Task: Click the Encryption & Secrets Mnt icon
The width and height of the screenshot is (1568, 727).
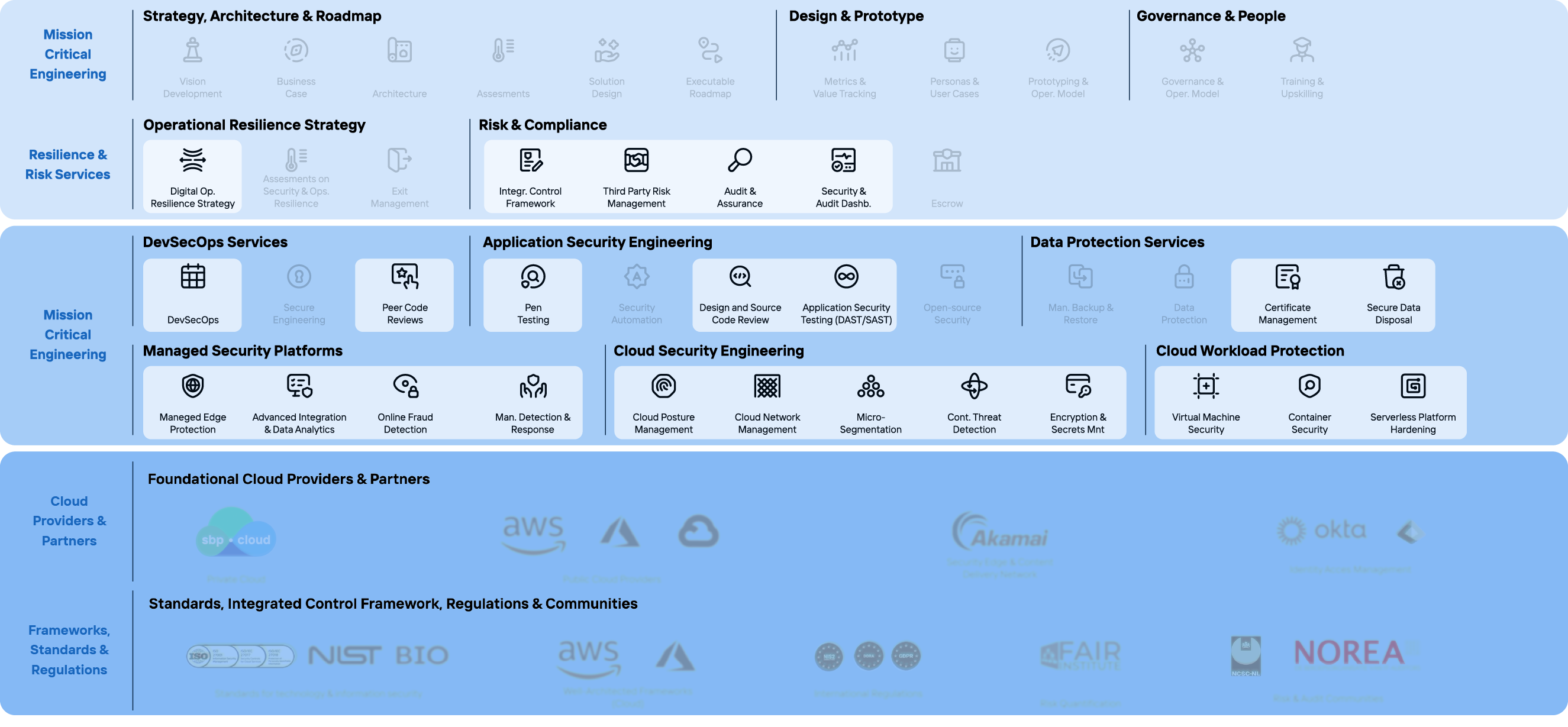Action: [1078, 386]
